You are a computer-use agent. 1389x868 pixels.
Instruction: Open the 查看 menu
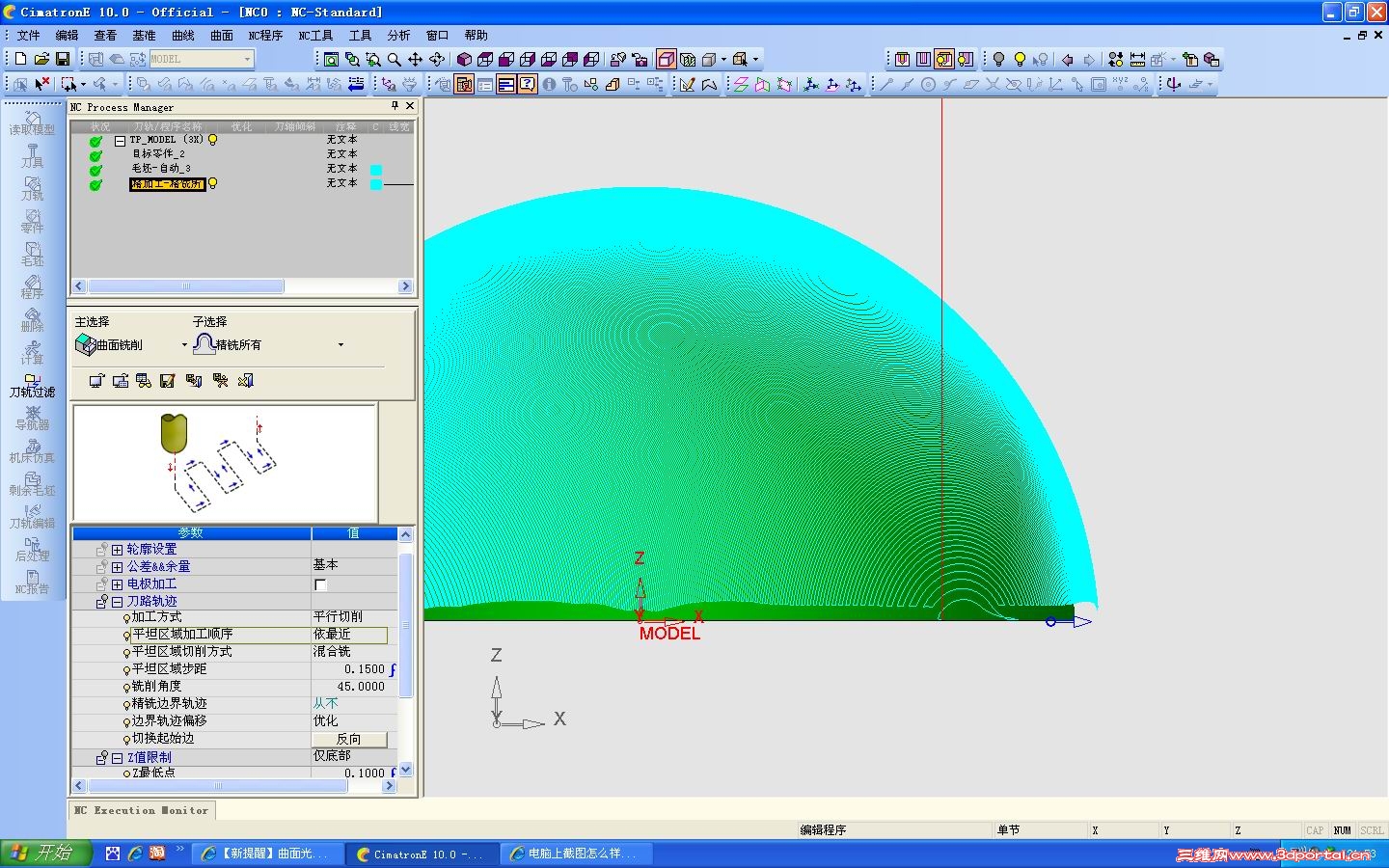tap(105, 36)
